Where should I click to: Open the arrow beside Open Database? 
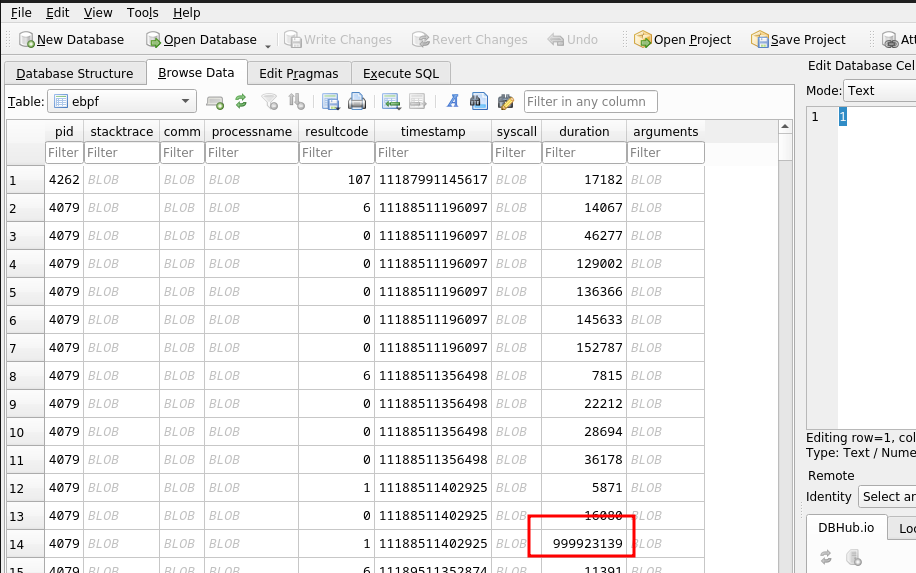click(x=268, y=44)
